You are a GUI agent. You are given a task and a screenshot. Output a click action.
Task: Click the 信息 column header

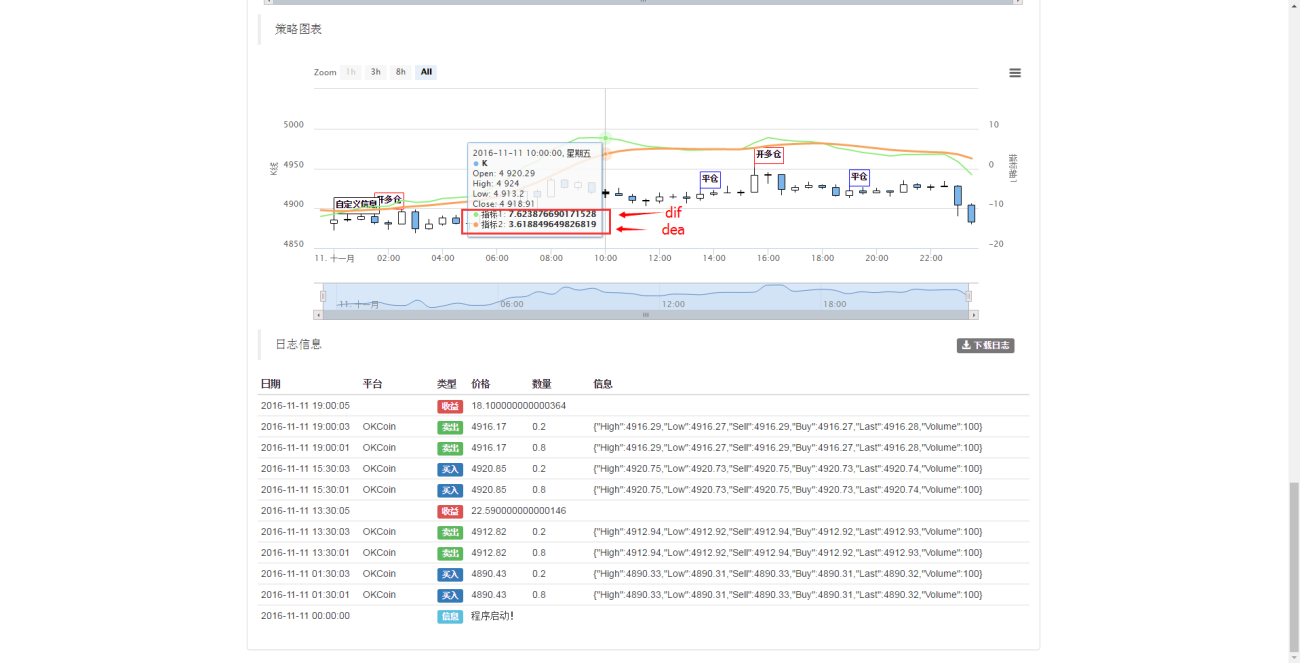click(603, 384)
